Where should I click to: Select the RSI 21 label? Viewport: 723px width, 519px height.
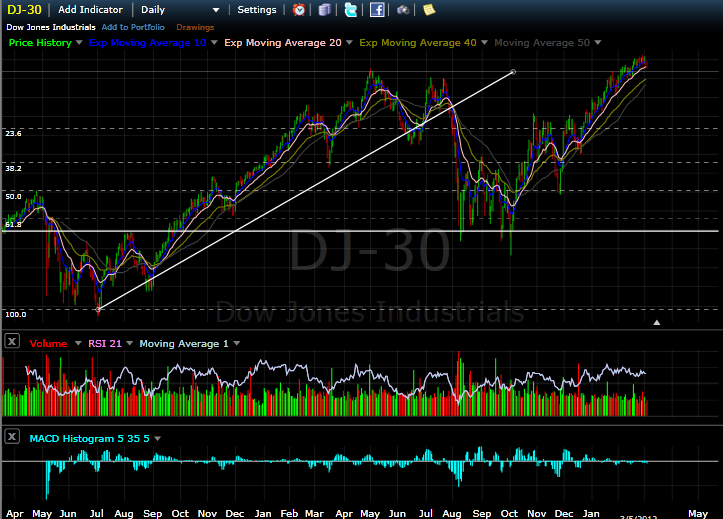105,343
